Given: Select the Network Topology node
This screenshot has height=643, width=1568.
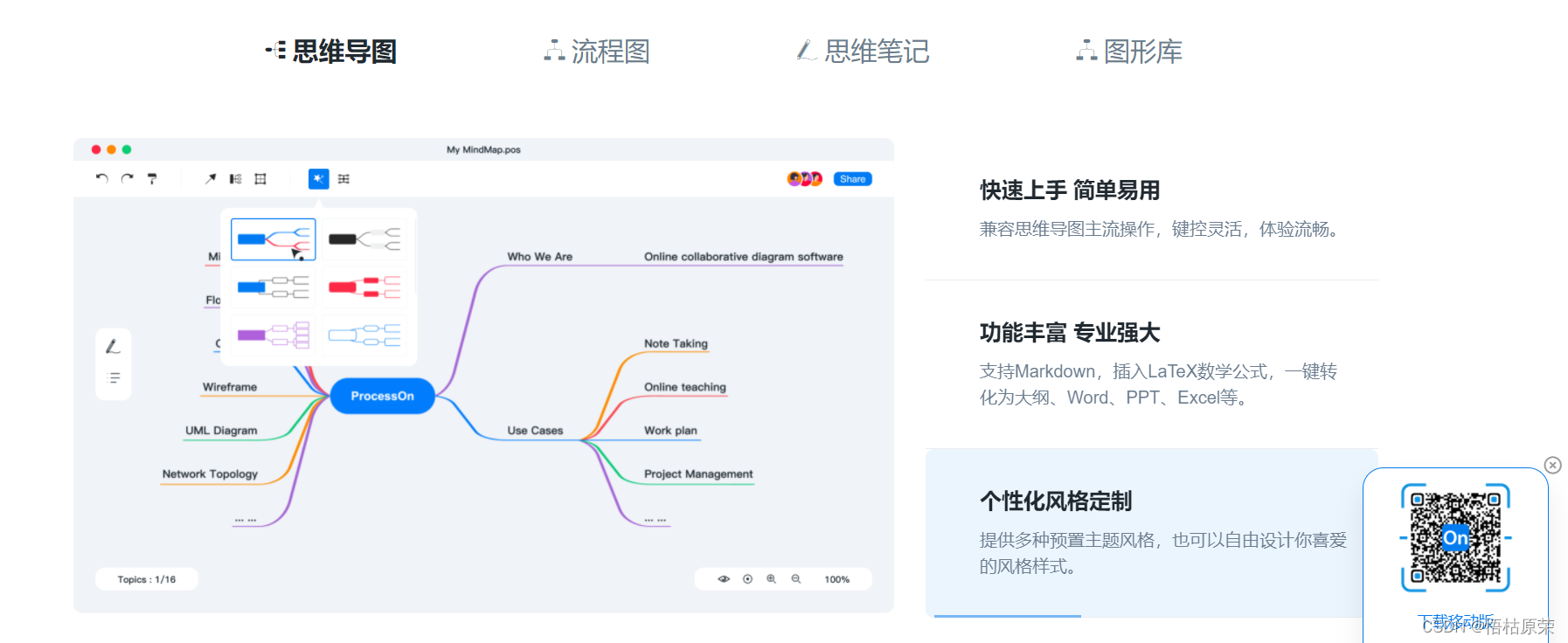Looking at the screenshot, I should [x=210, y=474].
